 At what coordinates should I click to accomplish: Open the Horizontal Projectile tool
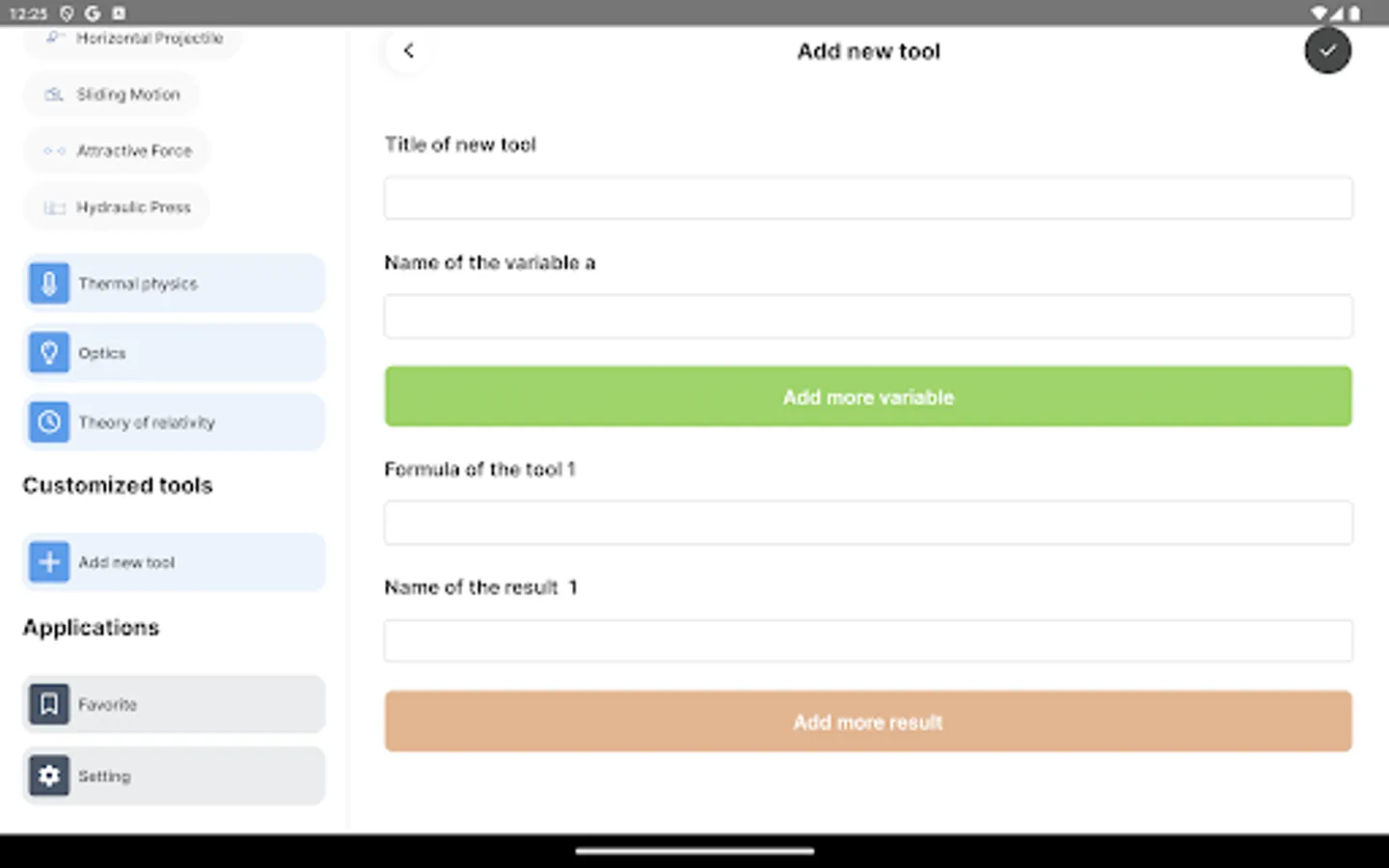click(132, 39)
